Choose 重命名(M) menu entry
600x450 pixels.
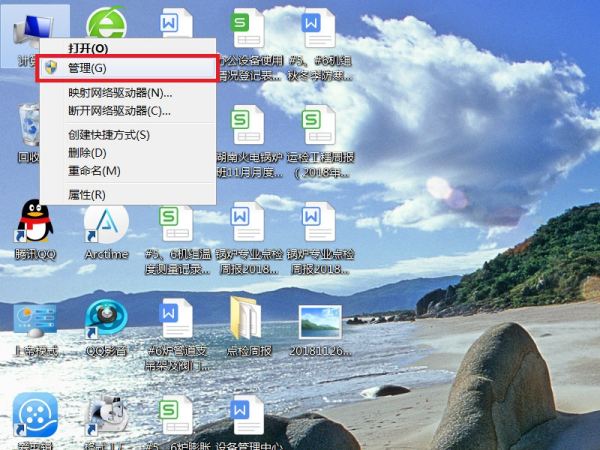[x=128, y=171]
